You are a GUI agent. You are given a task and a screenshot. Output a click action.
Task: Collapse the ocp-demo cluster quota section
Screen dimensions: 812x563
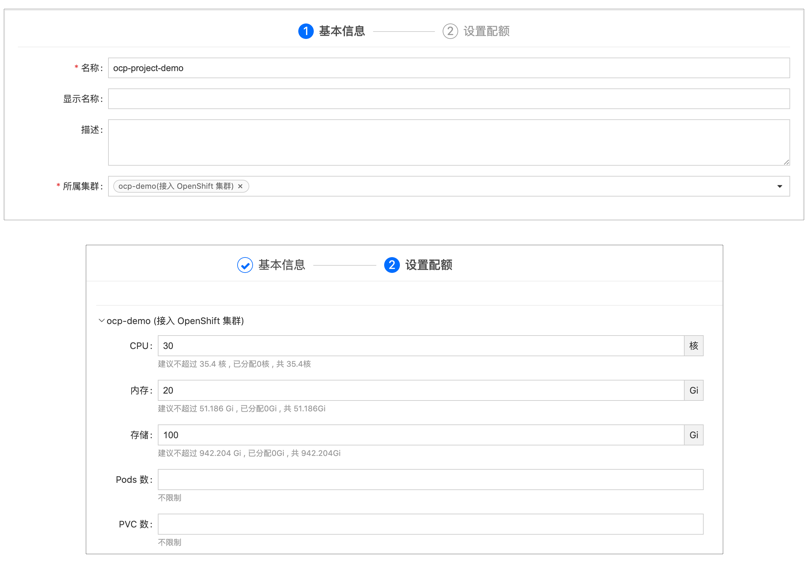(102, 321)
